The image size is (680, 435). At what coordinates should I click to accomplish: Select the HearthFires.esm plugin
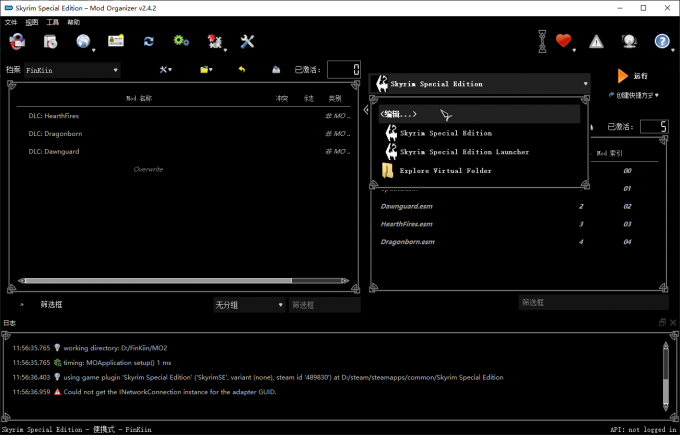516,224
